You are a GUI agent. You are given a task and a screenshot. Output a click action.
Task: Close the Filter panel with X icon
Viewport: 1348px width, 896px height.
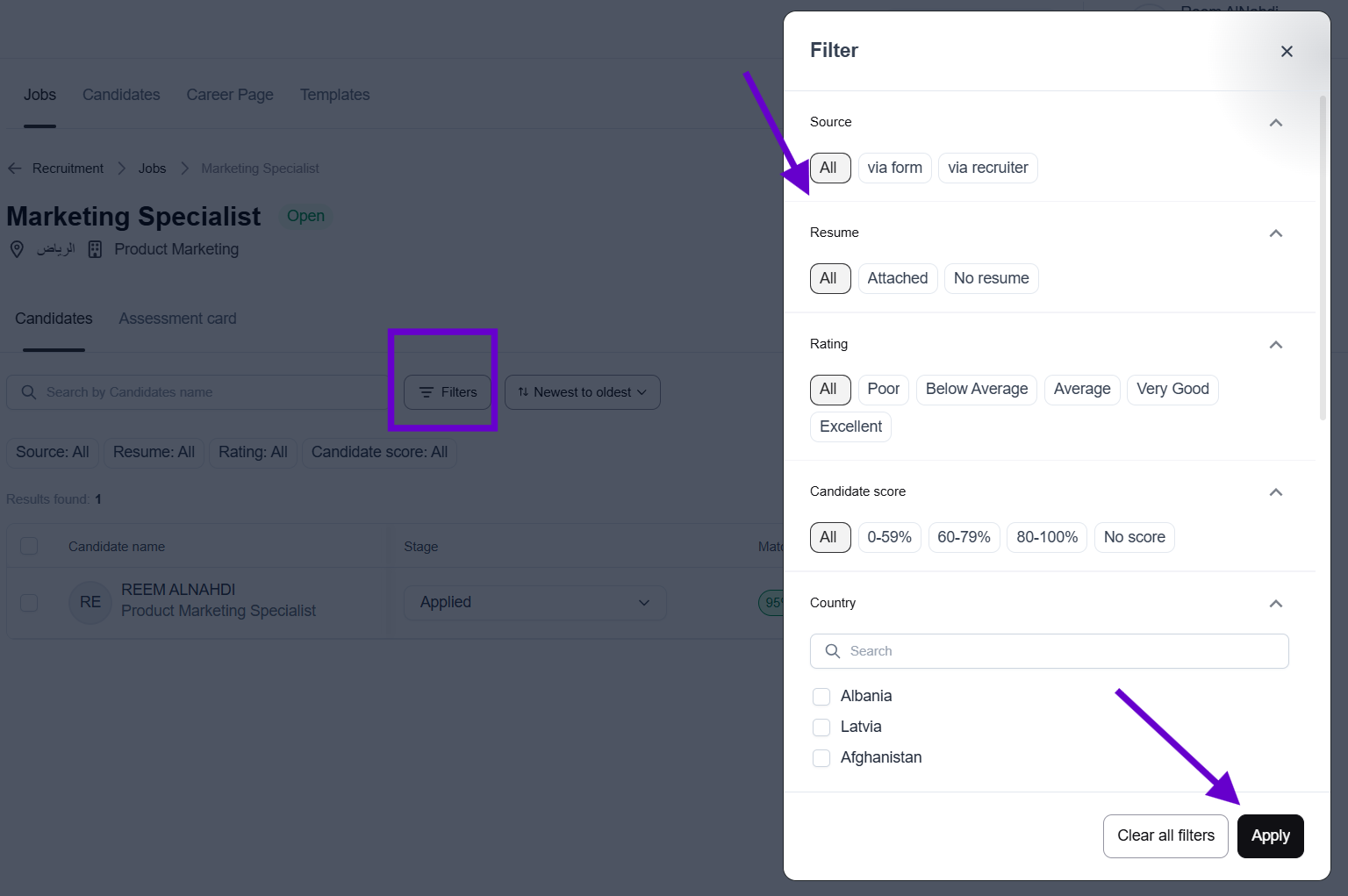1287,52
